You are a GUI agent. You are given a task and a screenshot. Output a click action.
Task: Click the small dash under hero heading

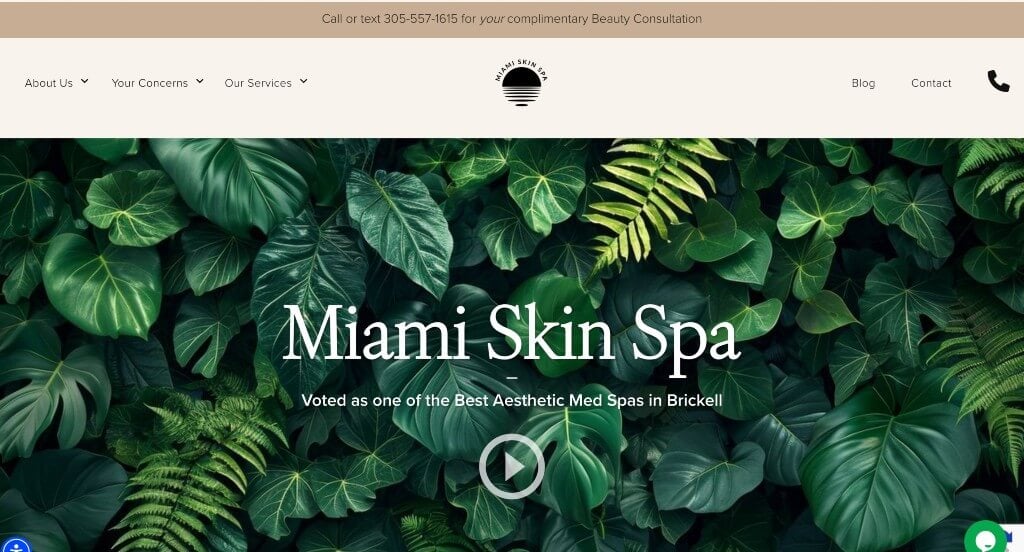click(512, 378)
